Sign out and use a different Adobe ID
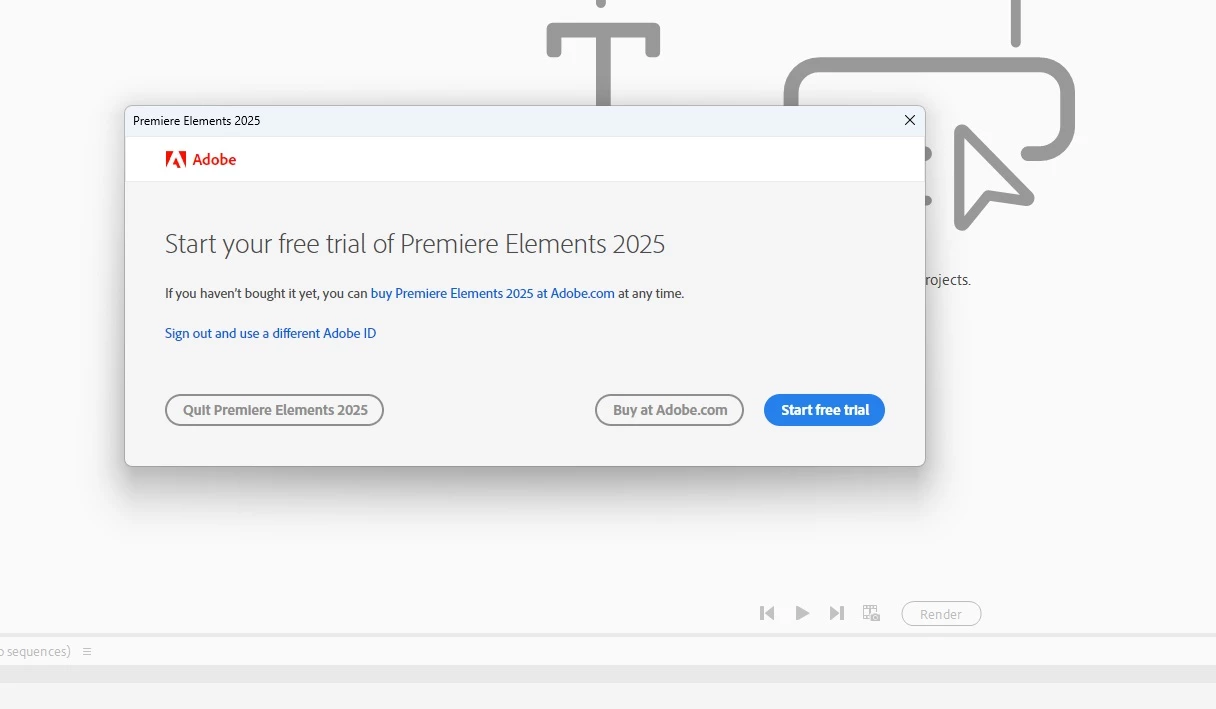Viewport: 1216px width, 709px height. click(x=270, y=334)
